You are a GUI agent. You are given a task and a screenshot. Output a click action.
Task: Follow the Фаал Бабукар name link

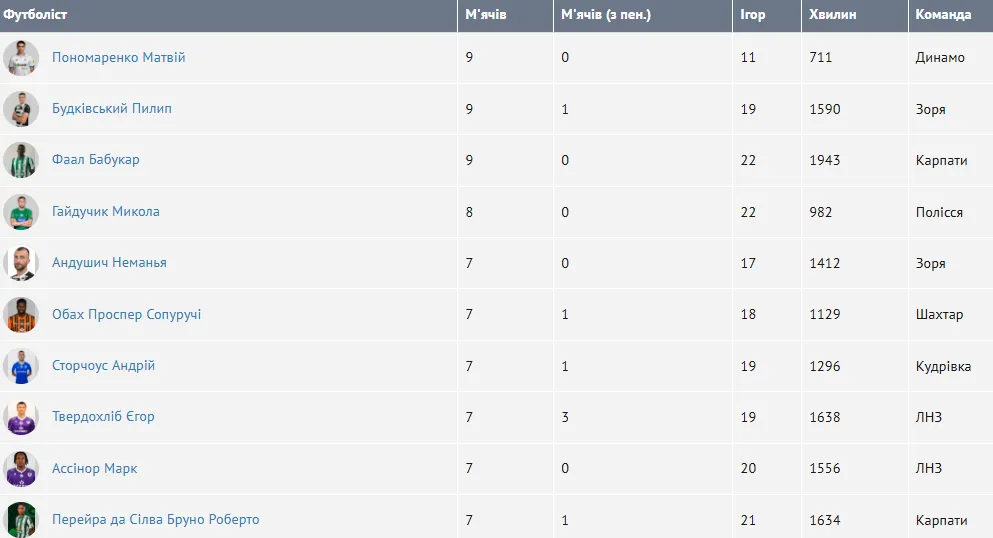(95, 160)
